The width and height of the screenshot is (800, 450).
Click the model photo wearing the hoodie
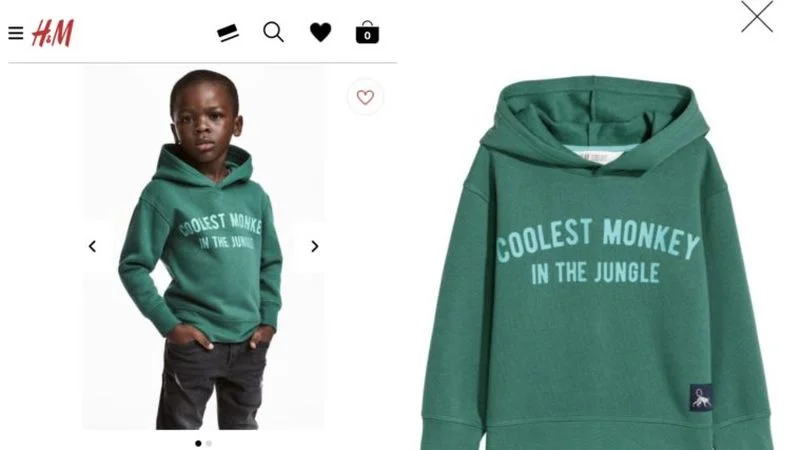204,247
